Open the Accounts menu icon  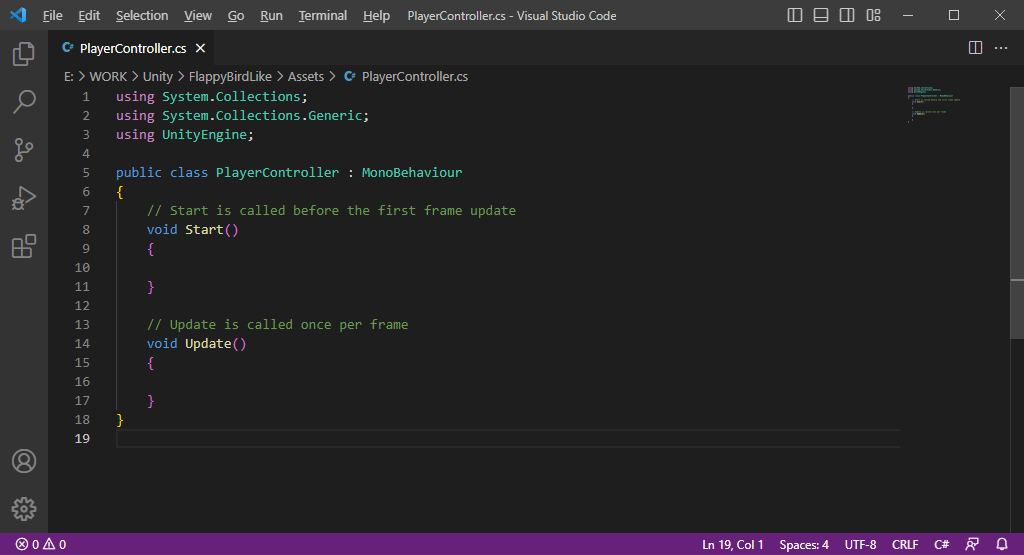[24, 461]
